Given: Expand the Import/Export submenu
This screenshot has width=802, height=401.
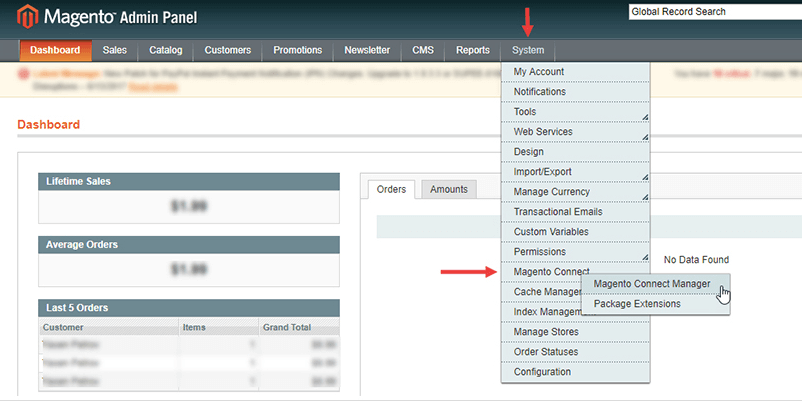Looking at the screenshot, I should (x=575, y=172).
